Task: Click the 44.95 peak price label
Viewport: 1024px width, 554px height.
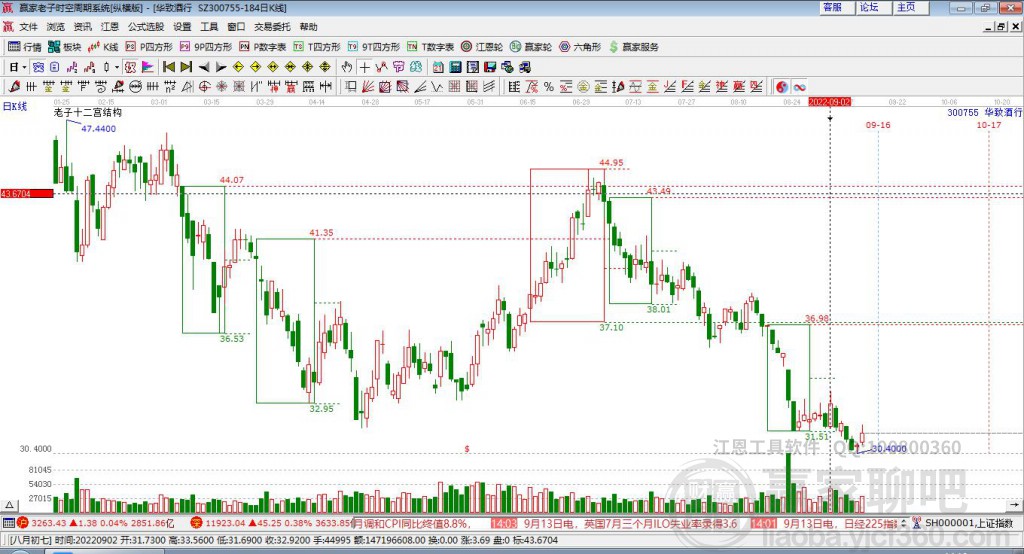Action: click(x=611, y=163)
